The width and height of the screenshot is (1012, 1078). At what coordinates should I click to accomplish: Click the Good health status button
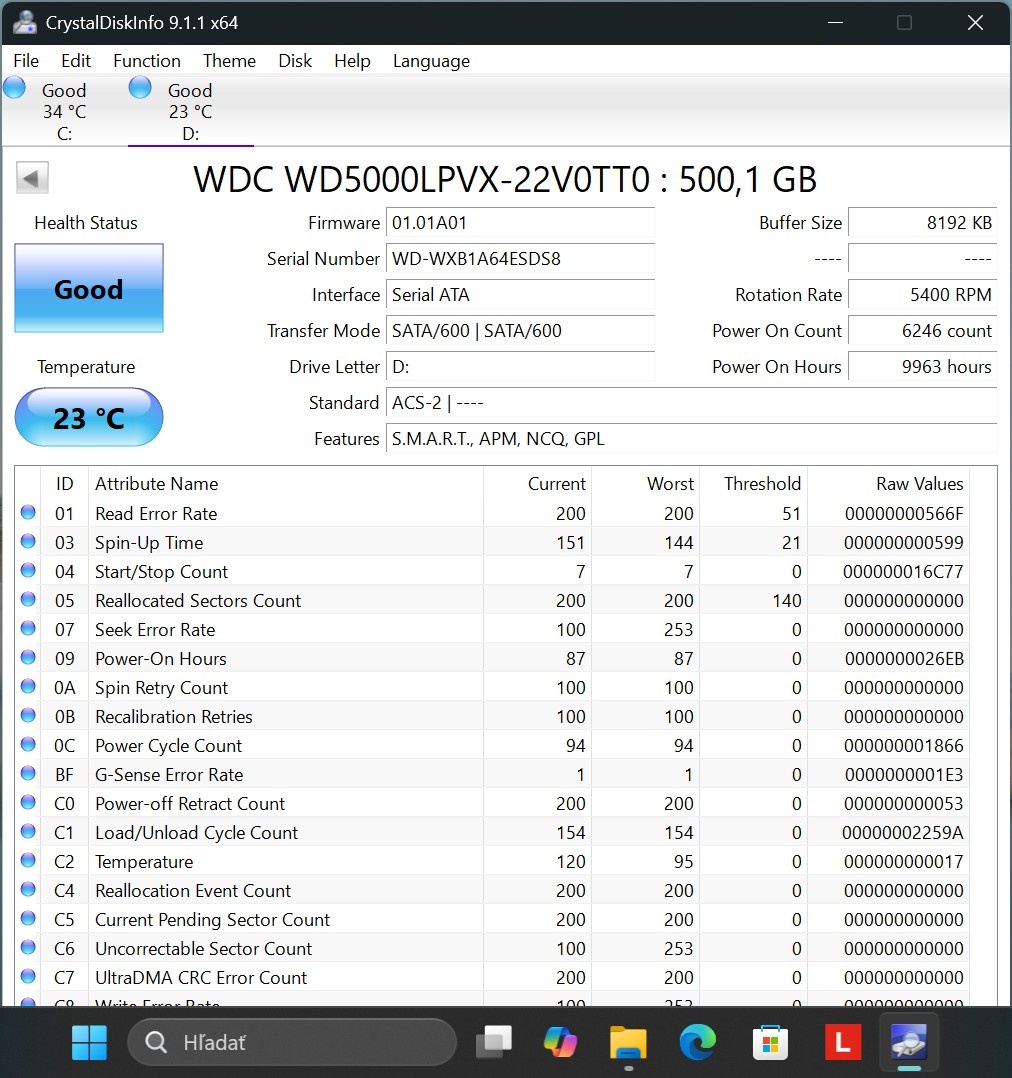(x=89, y=288)
